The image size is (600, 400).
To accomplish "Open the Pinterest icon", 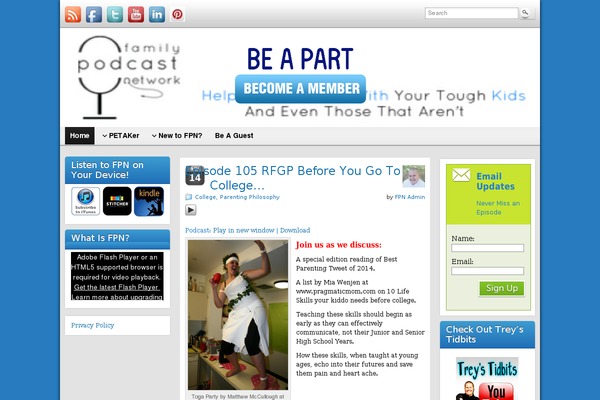I will pos(177,15).
